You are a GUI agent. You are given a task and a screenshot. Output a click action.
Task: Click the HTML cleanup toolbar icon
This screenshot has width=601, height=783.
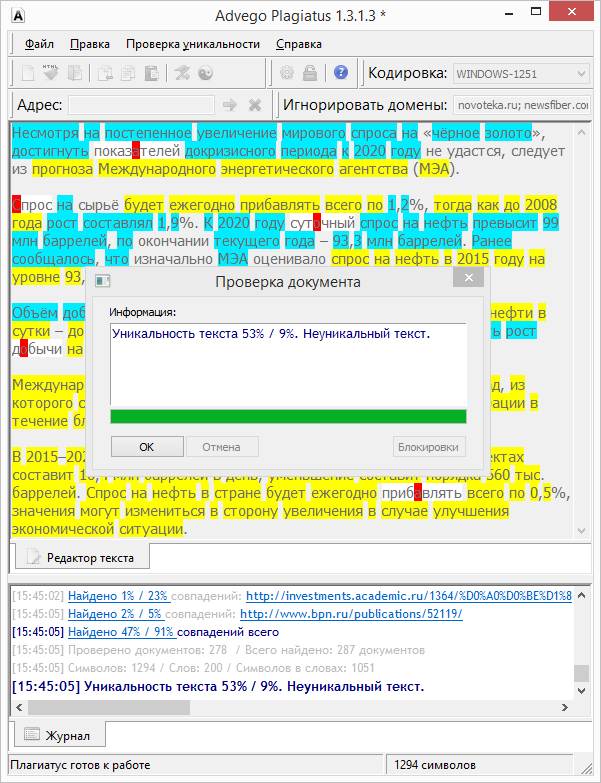pos(50,73)
